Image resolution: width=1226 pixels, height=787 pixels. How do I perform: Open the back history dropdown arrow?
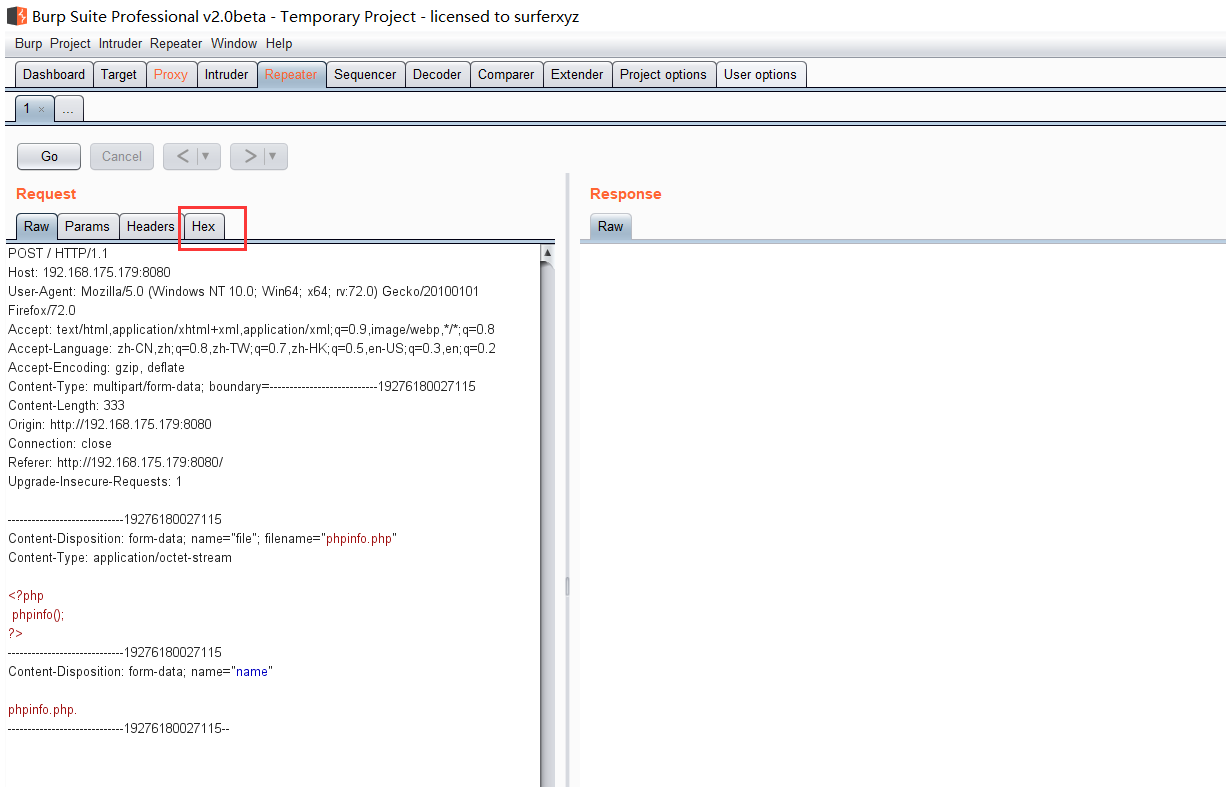[x=208, y=156]
